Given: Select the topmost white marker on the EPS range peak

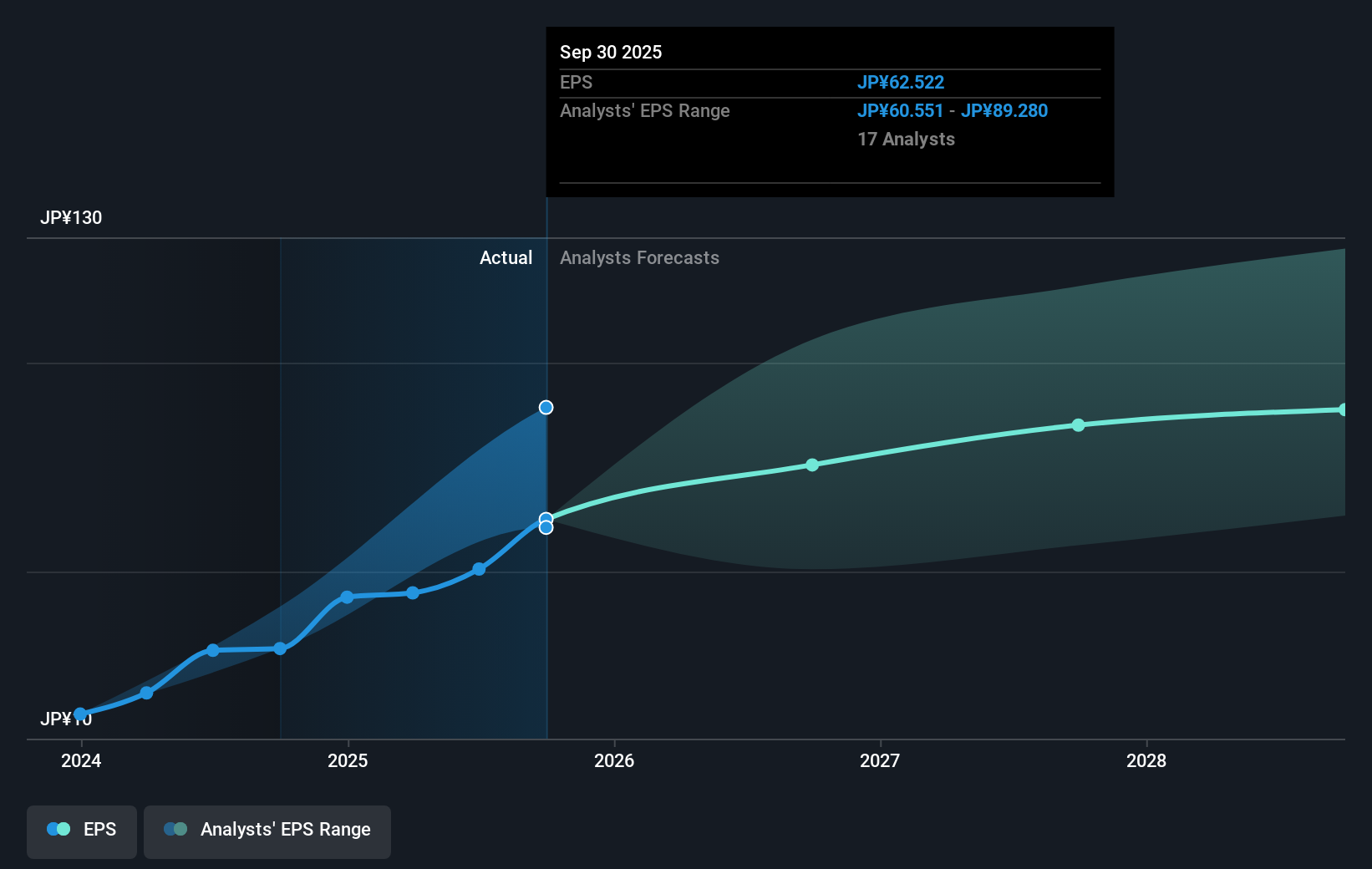Looking at the screenshot, I should point(546,408).
